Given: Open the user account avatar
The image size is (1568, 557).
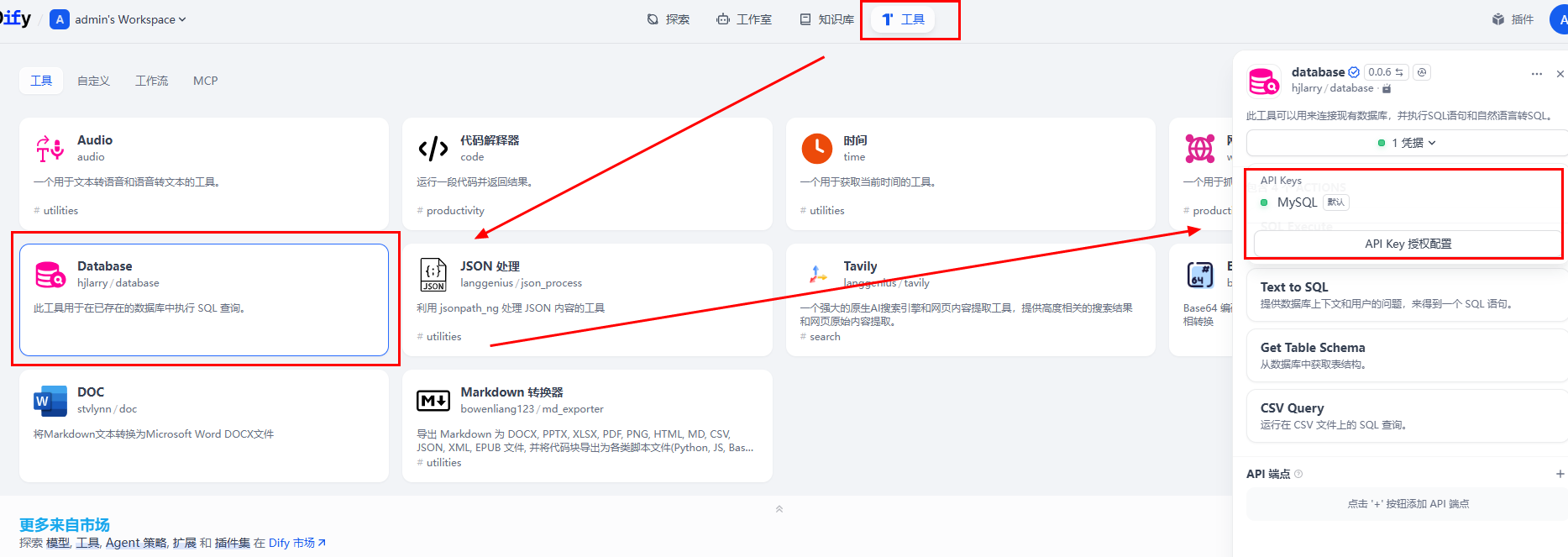Looking at the screenshot, I should (x=1560, y=19).
